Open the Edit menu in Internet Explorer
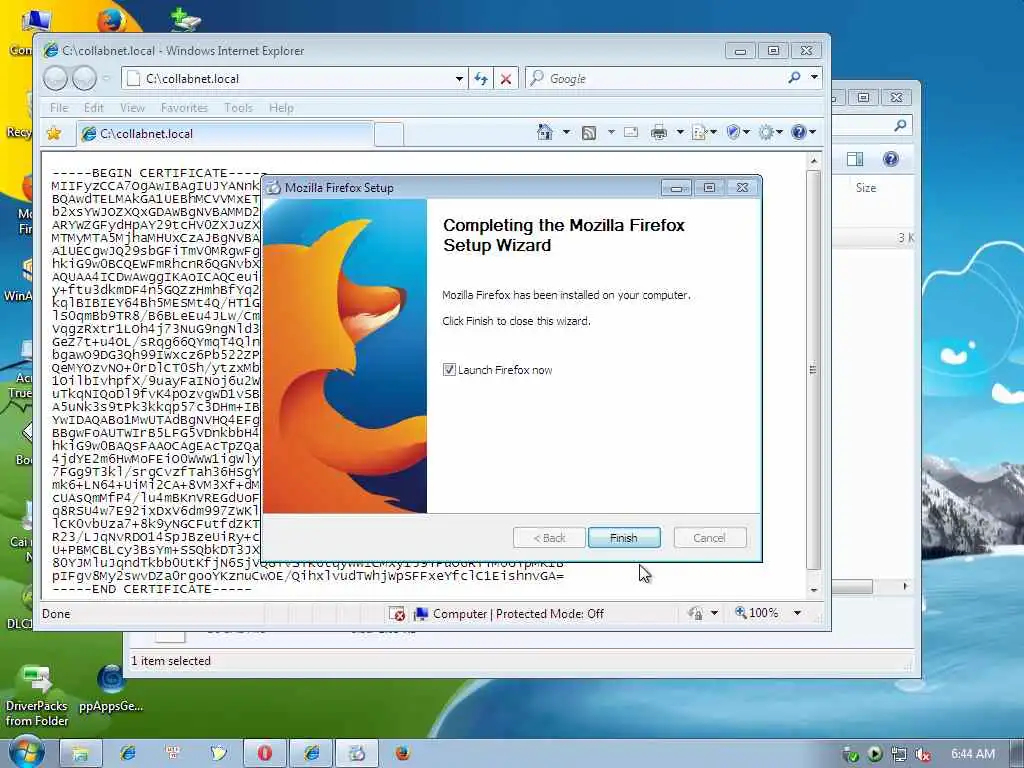 tap(93, 108)
